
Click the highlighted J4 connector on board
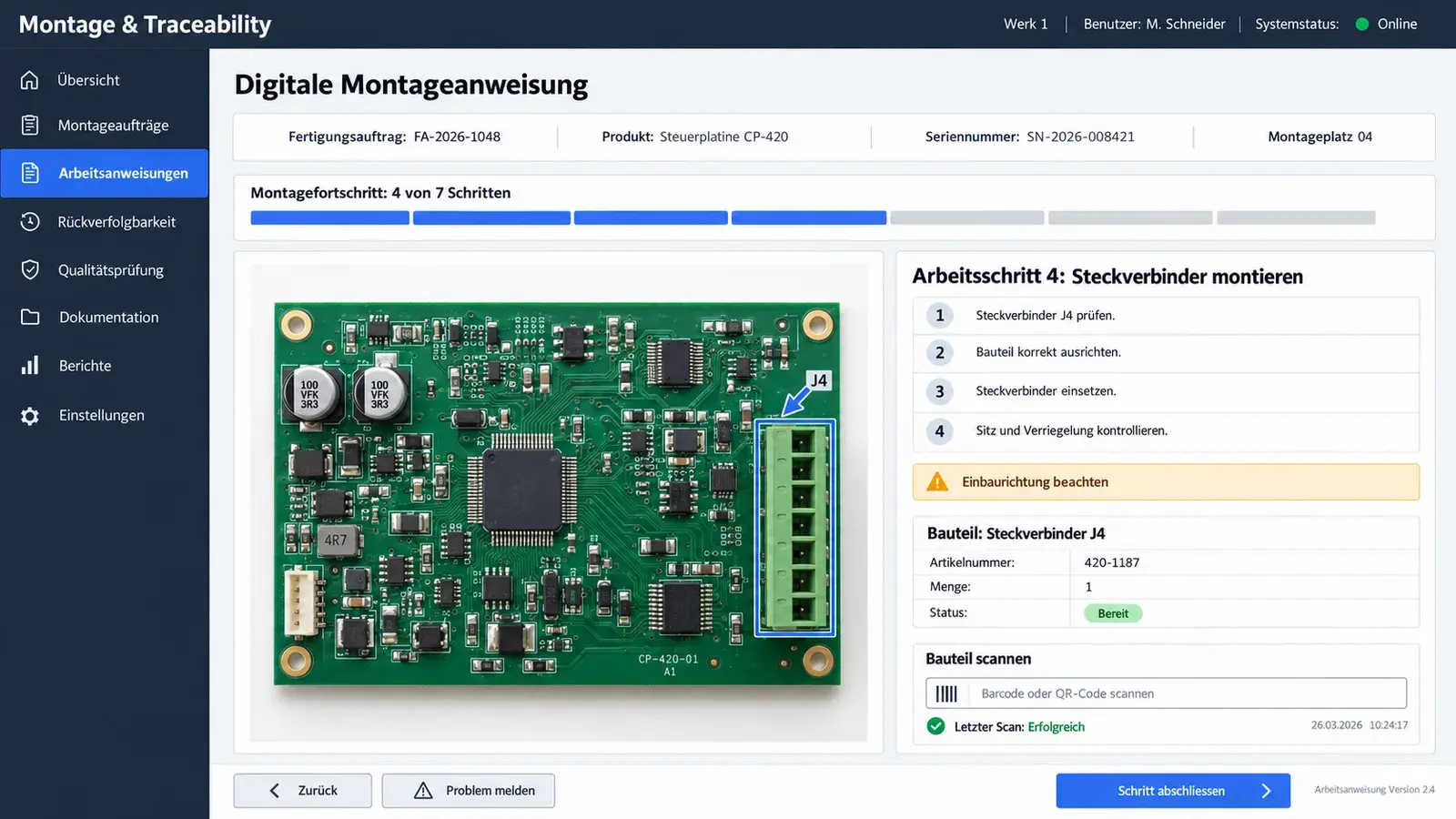coord(795,528)
